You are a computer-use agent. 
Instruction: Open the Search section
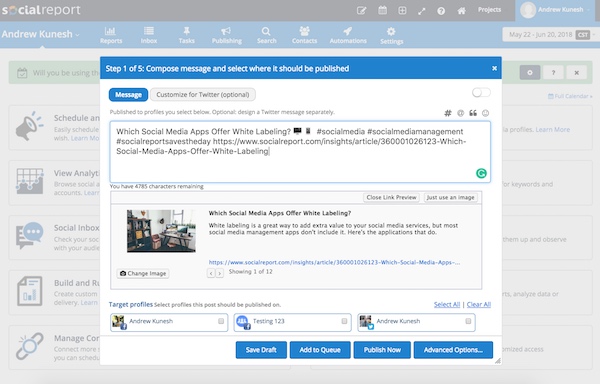(266, 35)
